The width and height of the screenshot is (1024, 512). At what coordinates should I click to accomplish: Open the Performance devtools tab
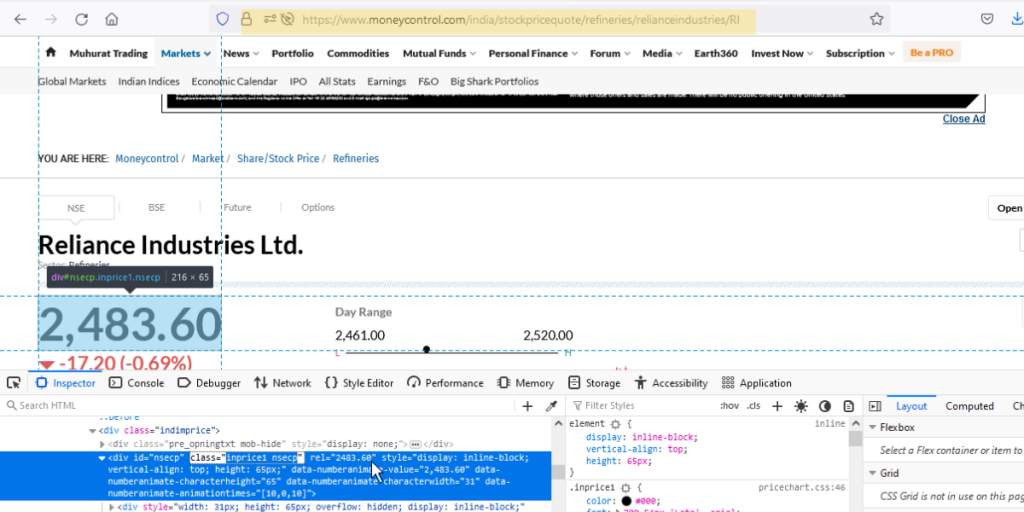[x=445, y=383]
